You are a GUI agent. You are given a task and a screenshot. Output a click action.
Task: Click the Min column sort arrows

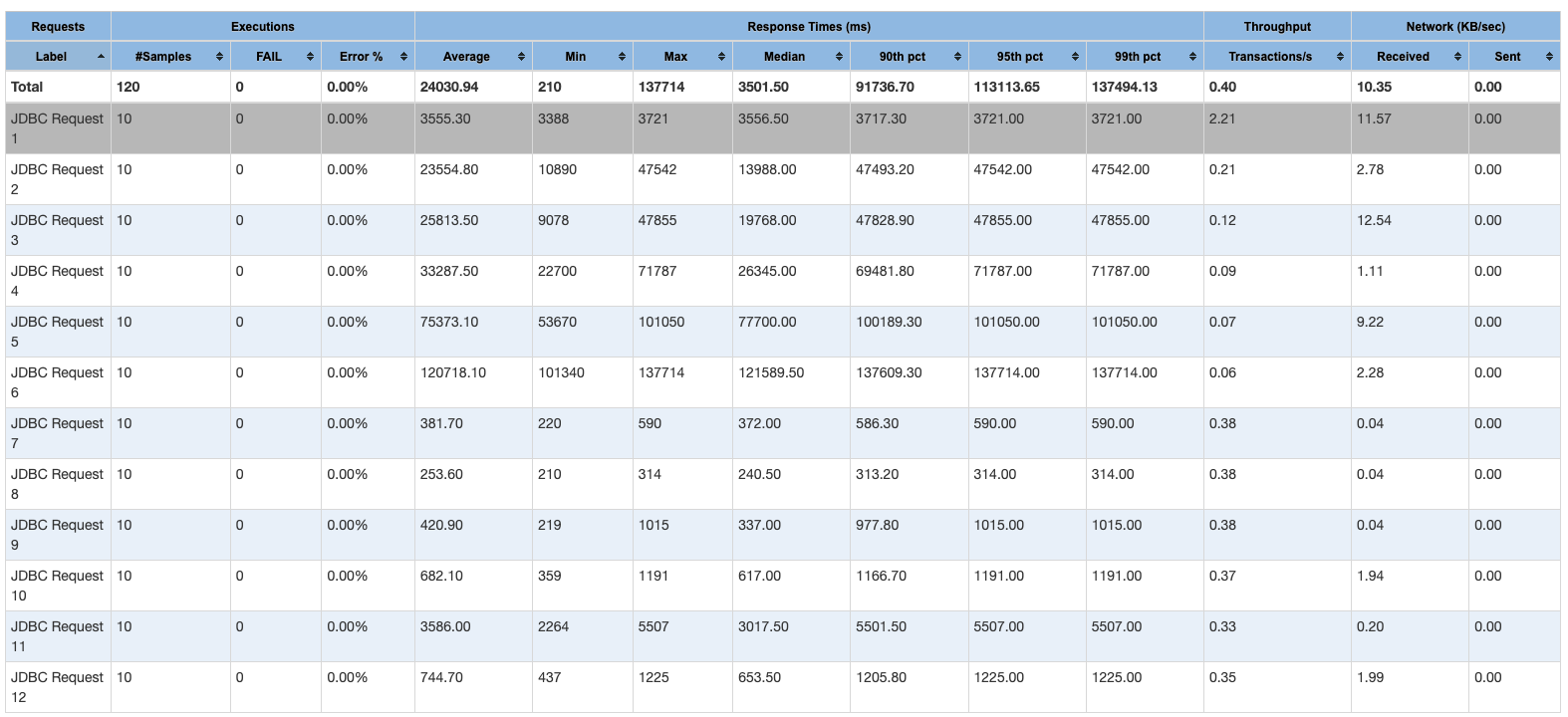(622, 57)
